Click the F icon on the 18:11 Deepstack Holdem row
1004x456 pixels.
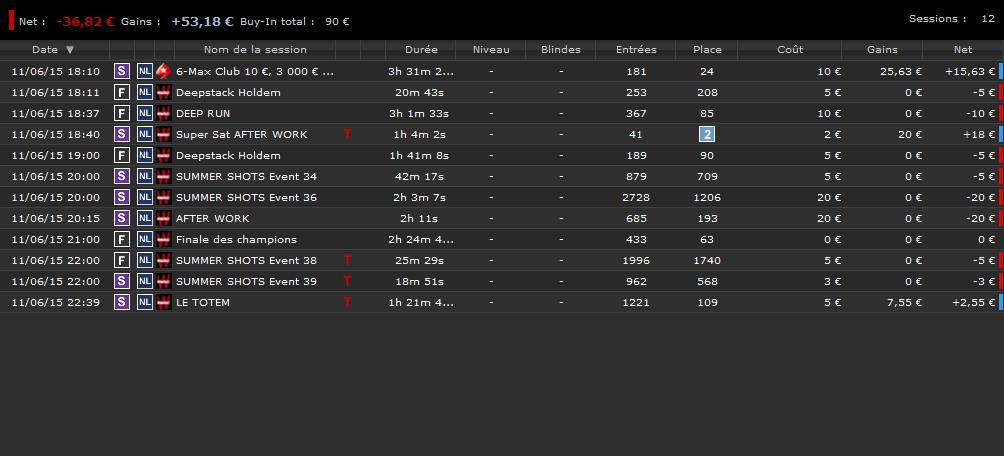tap(122, 92)
